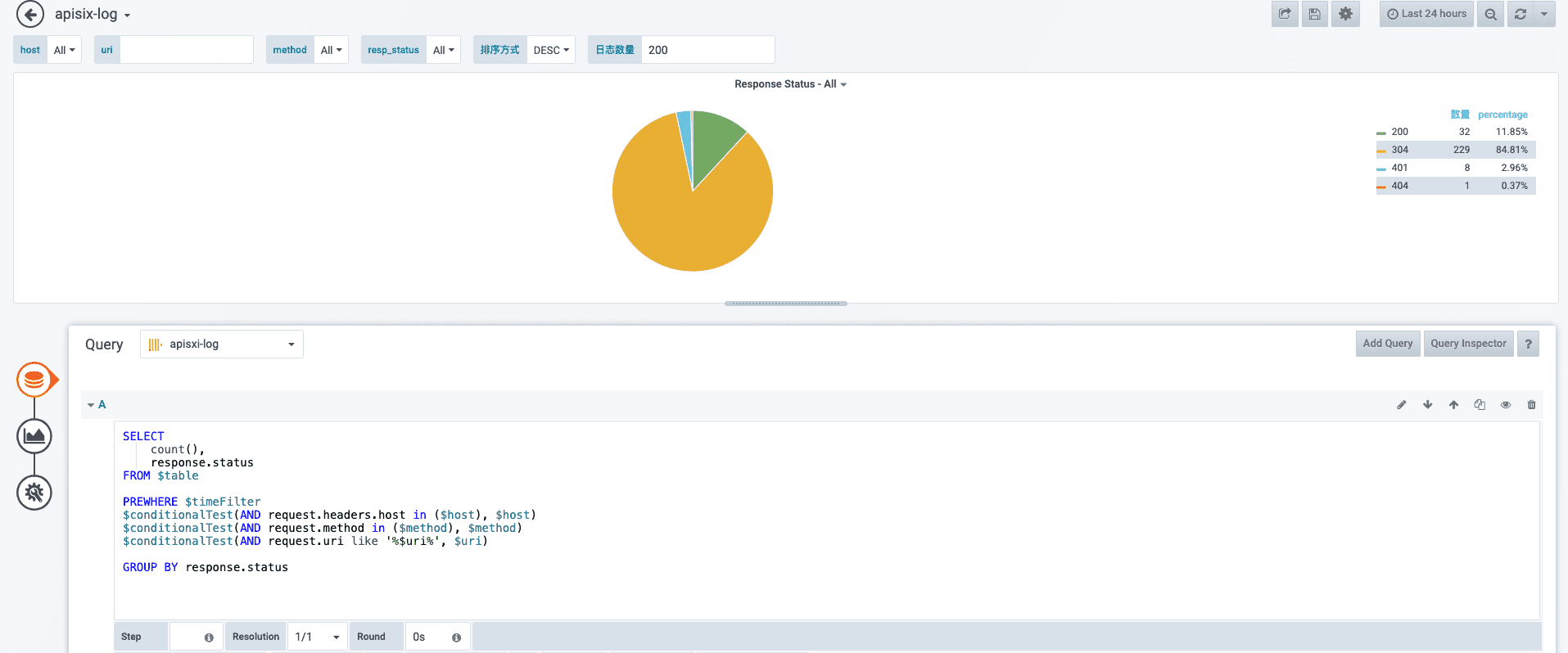Open the Response Status - All panel title menu
Screen dimensions: 1568x653
tap(790, 84)
